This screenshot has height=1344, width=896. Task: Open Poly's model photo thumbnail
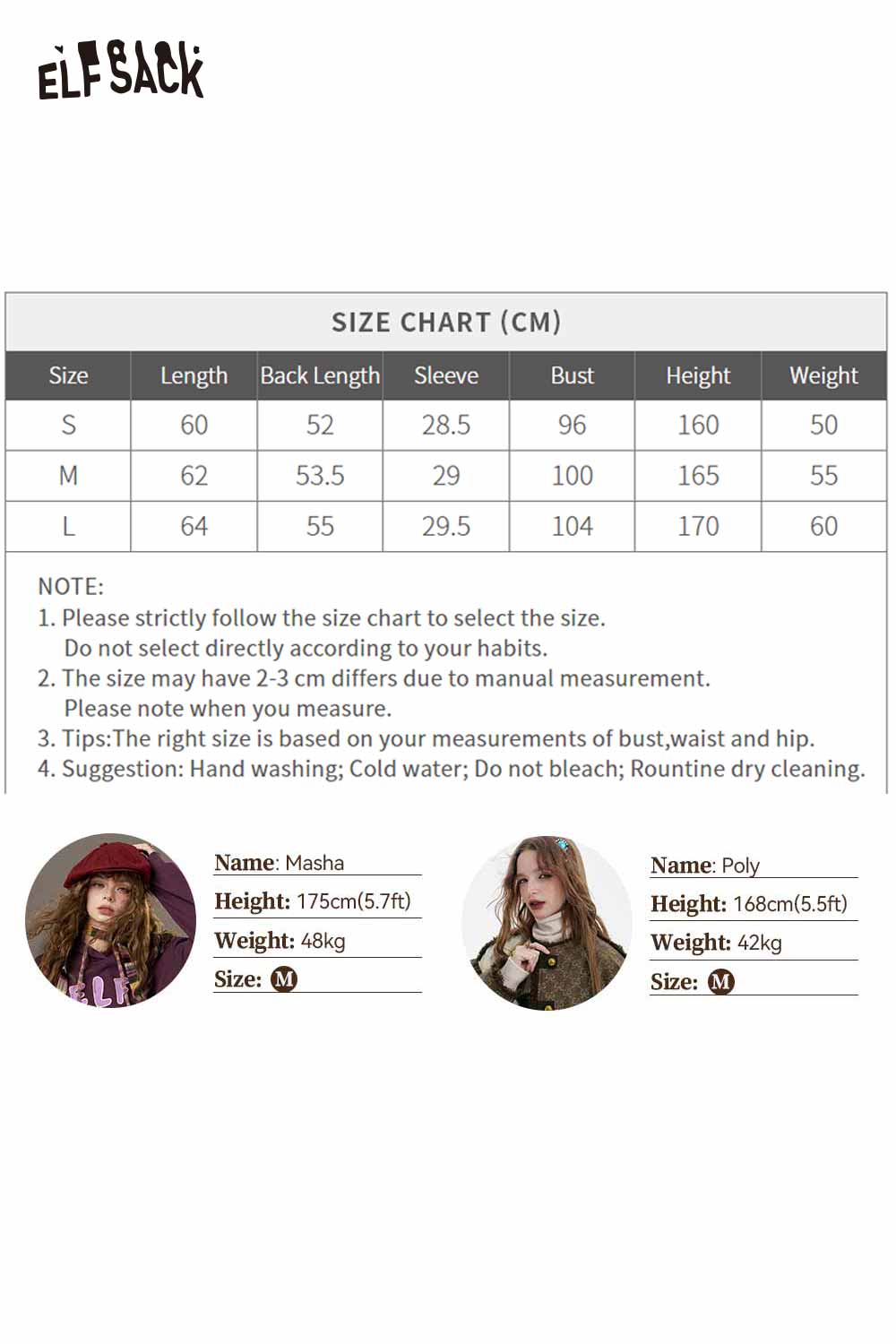tap(547, 923)
